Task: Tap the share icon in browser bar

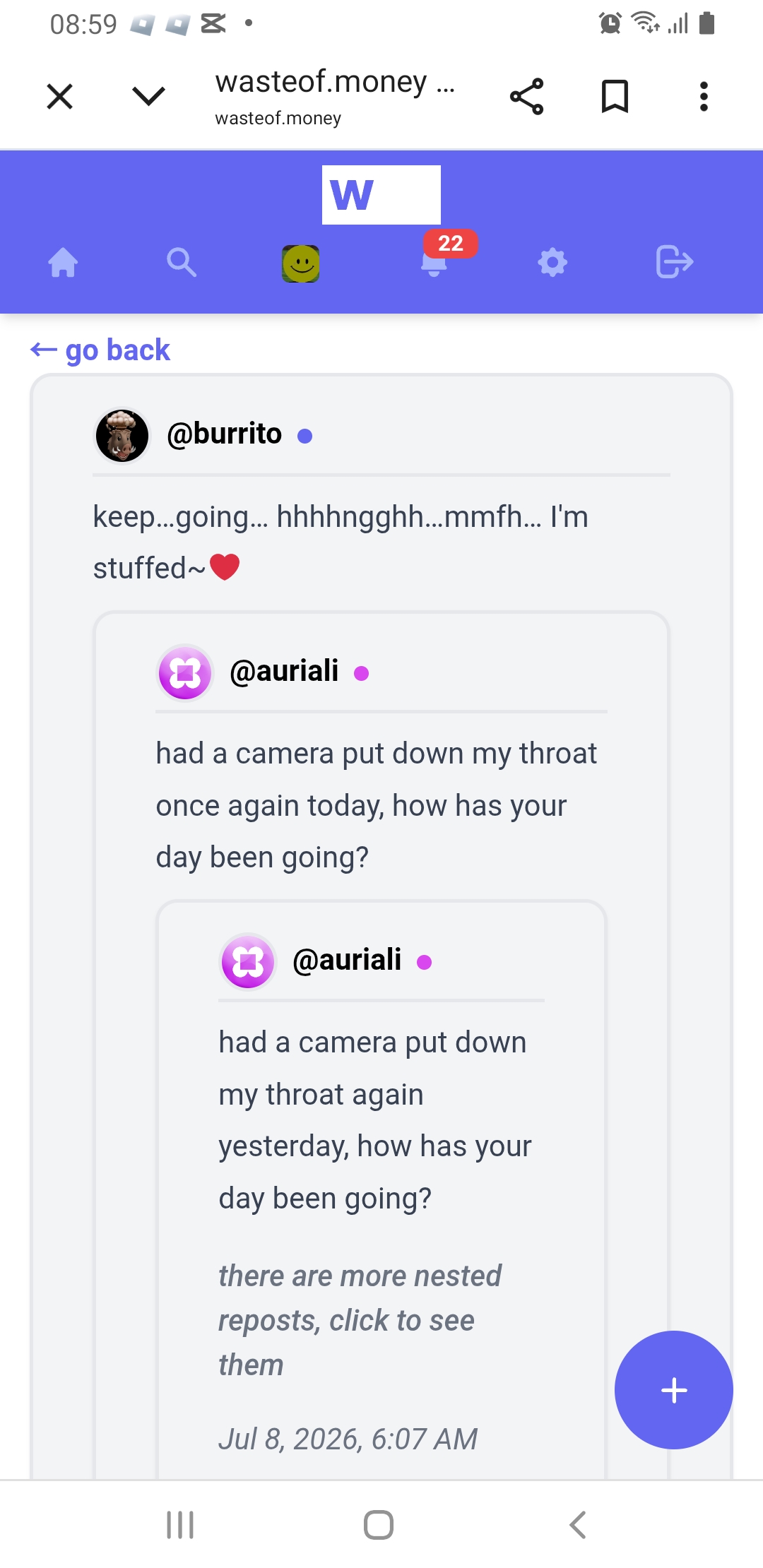Action: click(x=526, y=97)
